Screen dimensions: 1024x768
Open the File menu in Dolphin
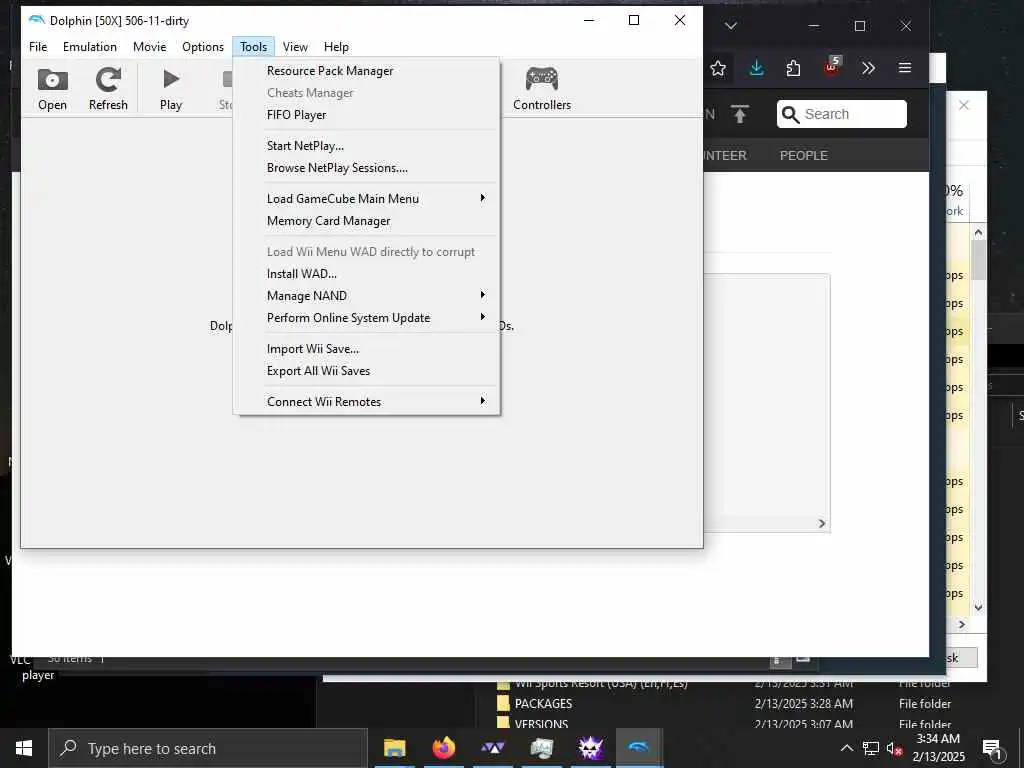click(38, 47)
